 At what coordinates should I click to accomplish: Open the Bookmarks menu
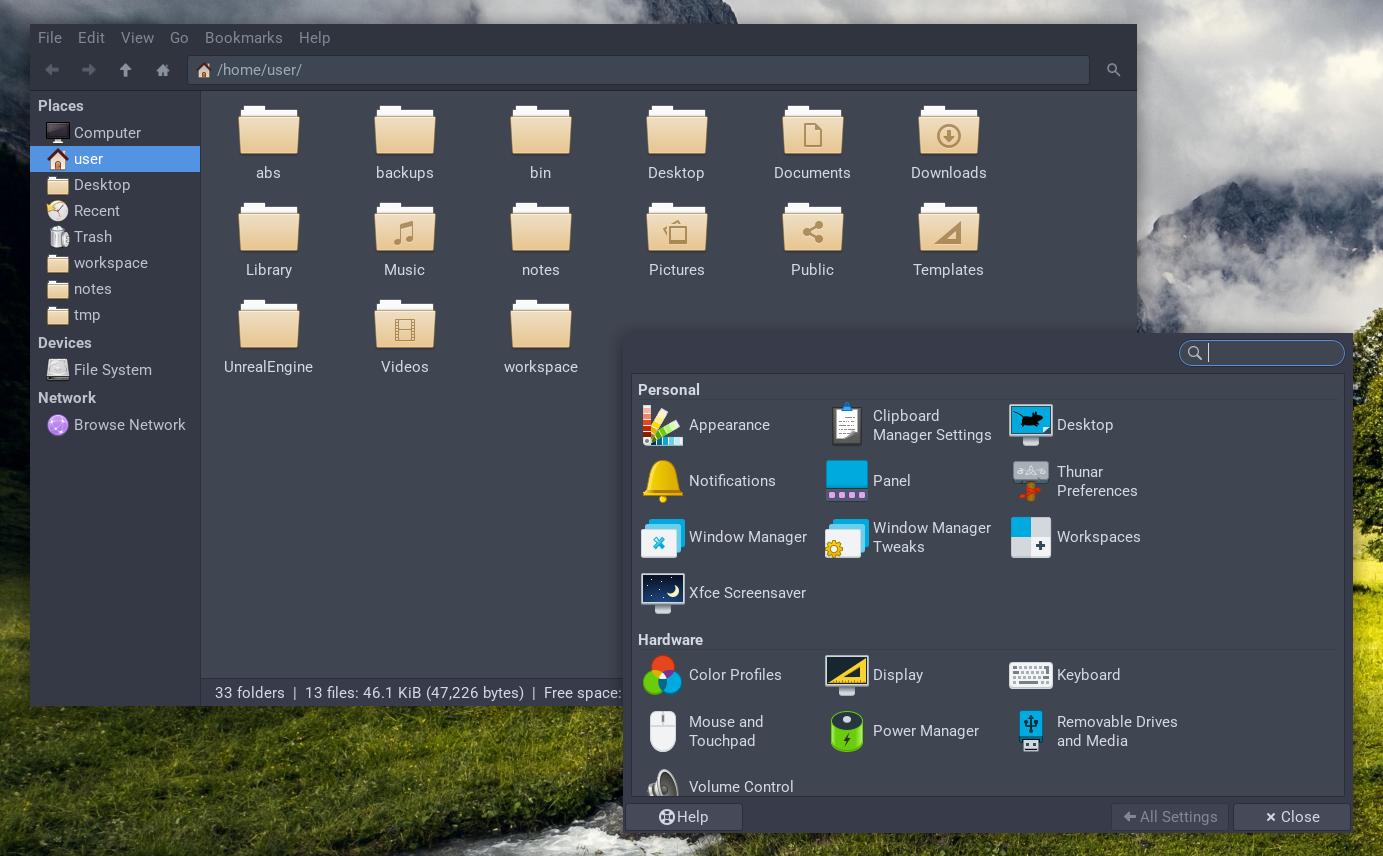(244, 38)
